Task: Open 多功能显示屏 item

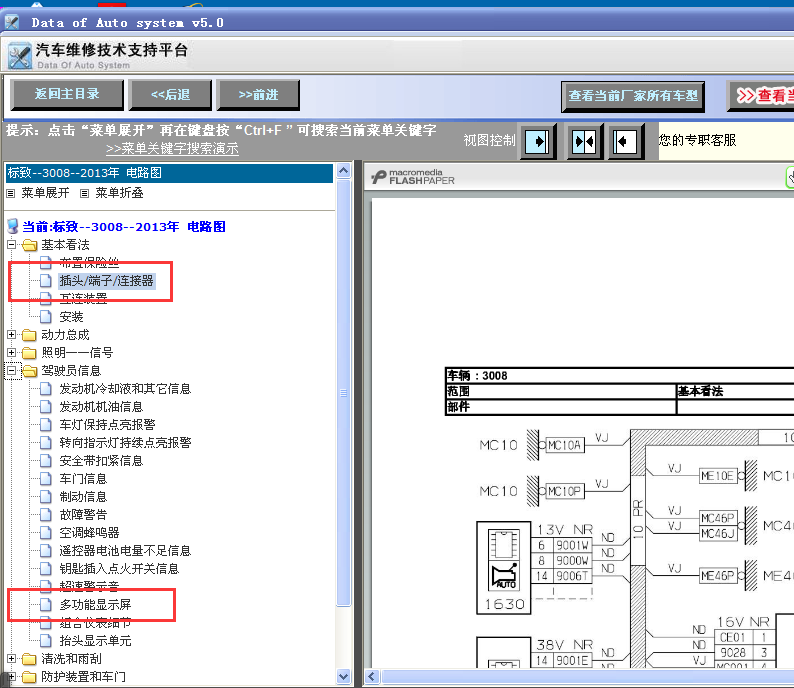Action: coord(95,605)
